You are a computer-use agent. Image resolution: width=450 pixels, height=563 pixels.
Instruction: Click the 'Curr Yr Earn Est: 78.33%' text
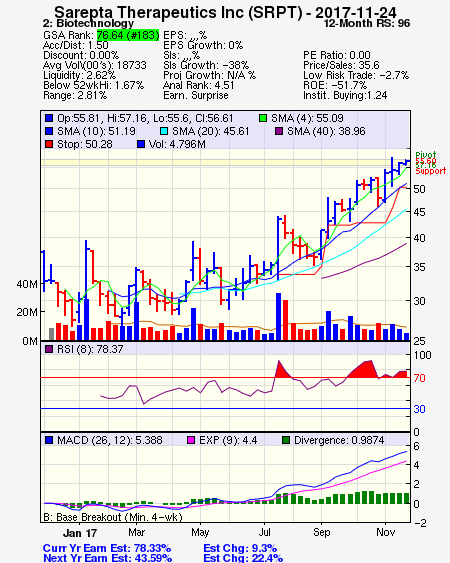tap(107, 549)
